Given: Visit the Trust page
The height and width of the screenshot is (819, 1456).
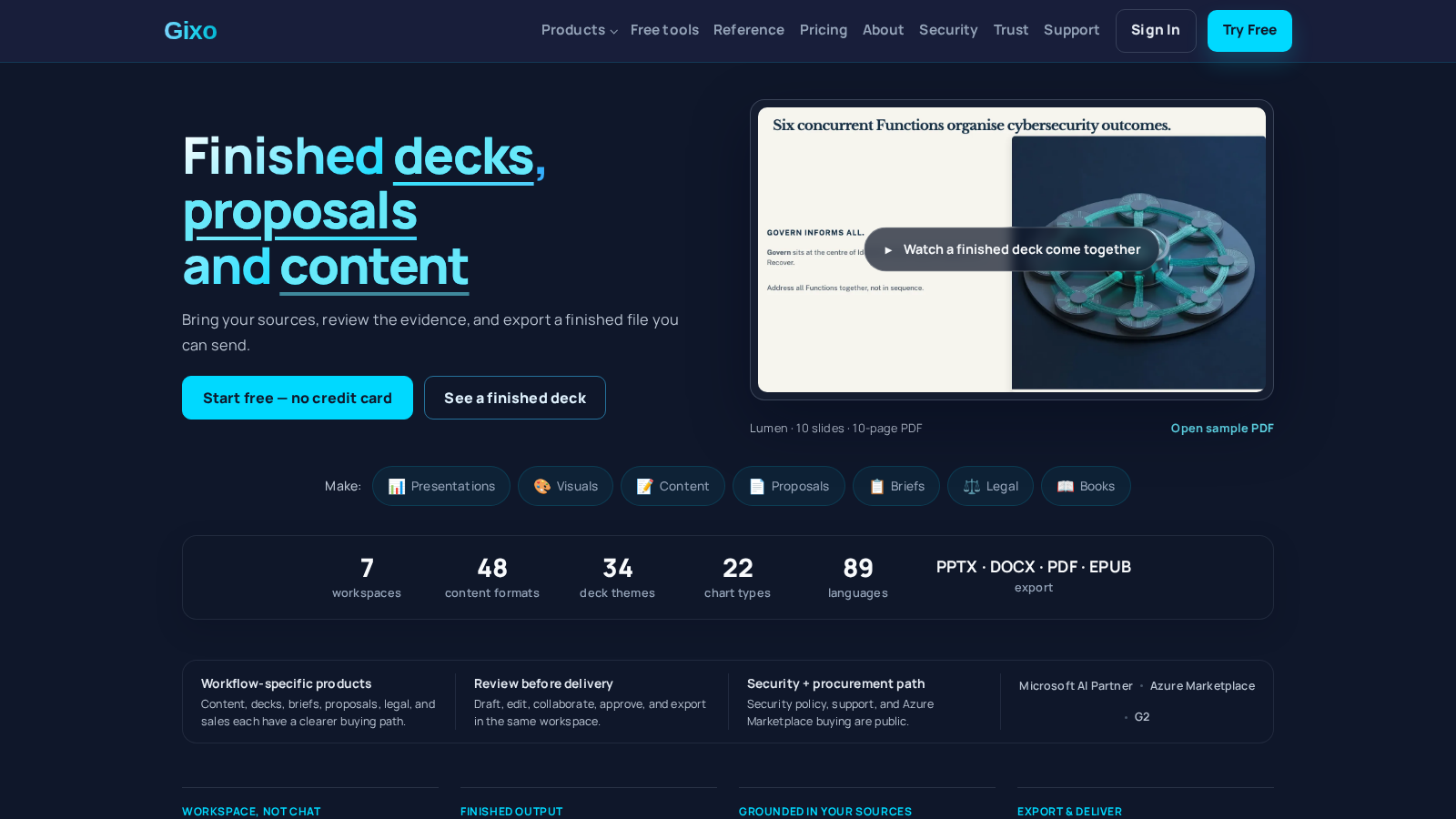Looking at the screenshot, I should pyautogui.click(x=1011, y=30).
